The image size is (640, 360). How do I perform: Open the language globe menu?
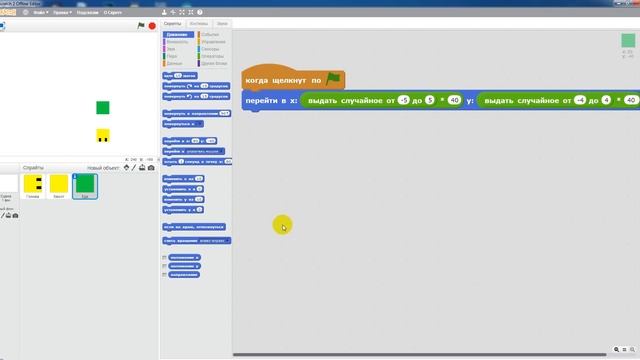26,12
